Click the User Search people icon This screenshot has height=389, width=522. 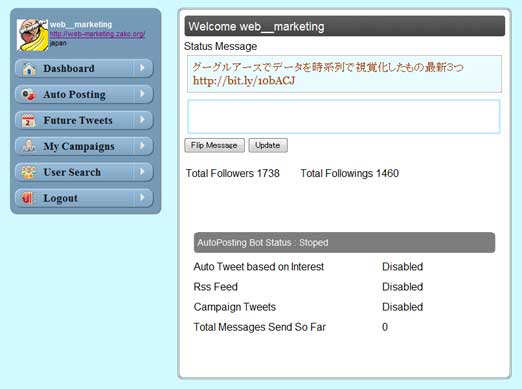tap(28, 172)
